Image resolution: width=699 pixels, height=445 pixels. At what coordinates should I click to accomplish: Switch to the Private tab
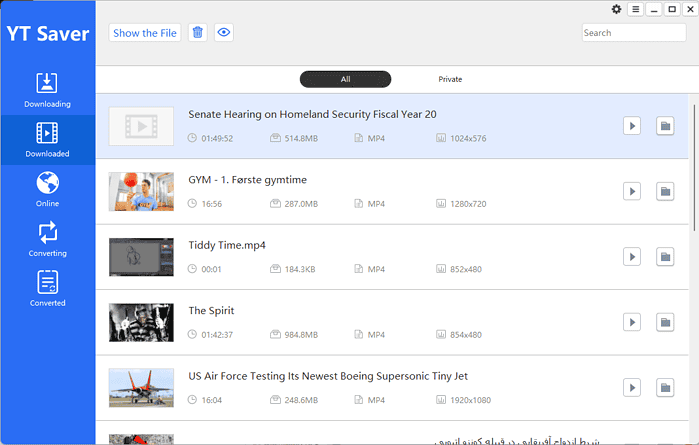(x=450, y=79)
